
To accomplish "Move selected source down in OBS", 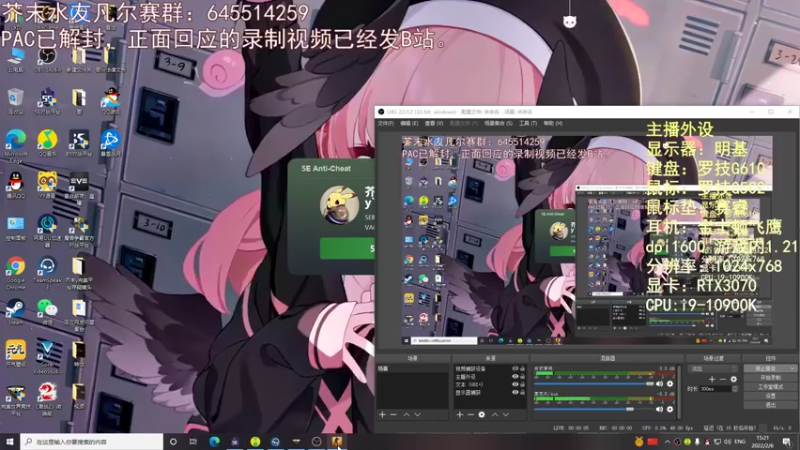I will pos(506,415).
